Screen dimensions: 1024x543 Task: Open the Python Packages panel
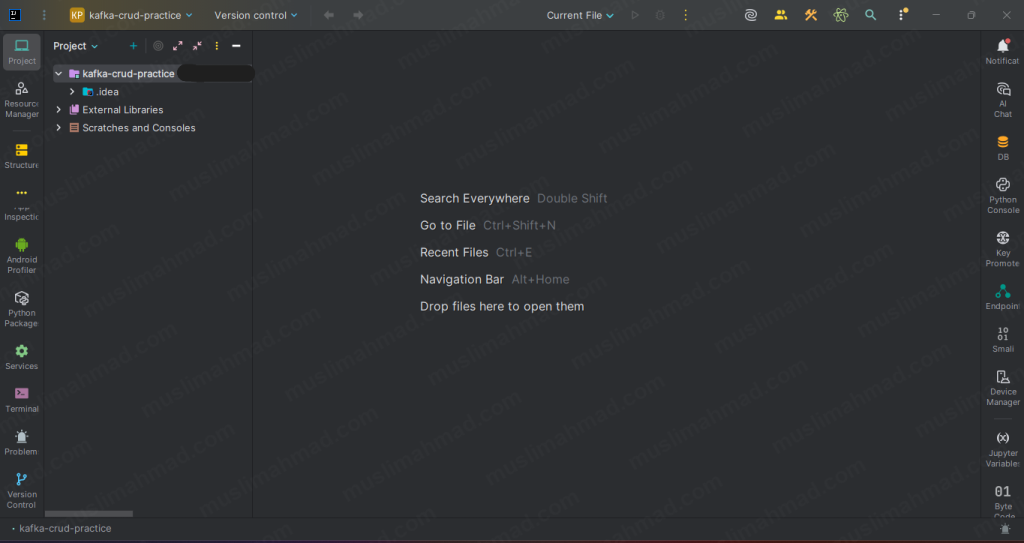click(22, 309)
